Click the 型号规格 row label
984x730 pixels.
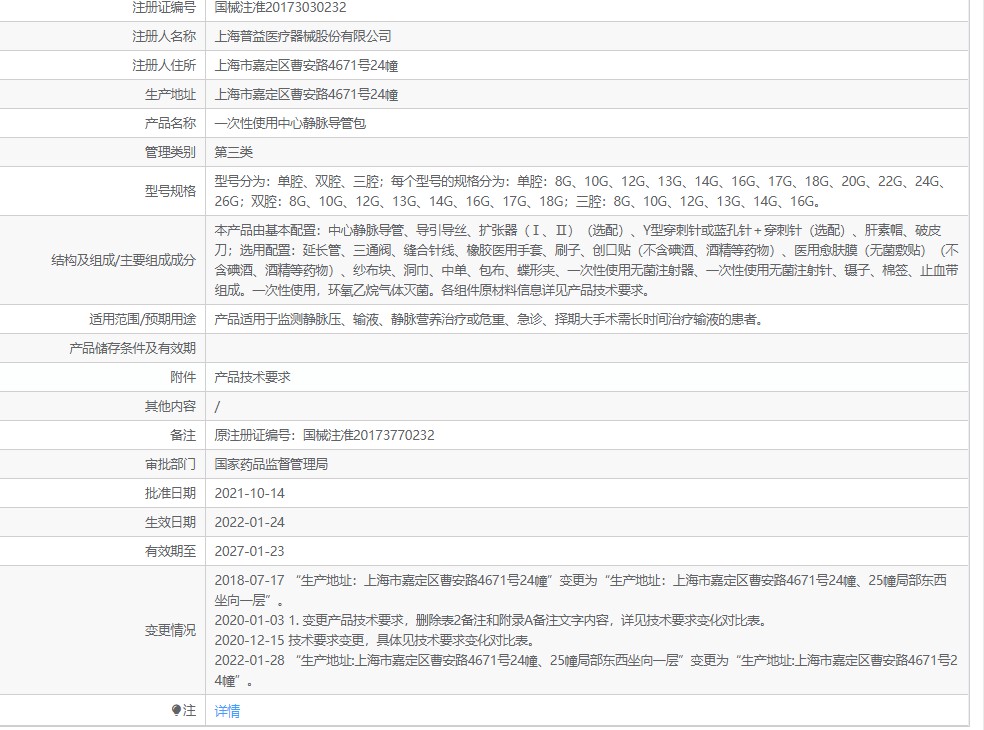tap(170, 191)
